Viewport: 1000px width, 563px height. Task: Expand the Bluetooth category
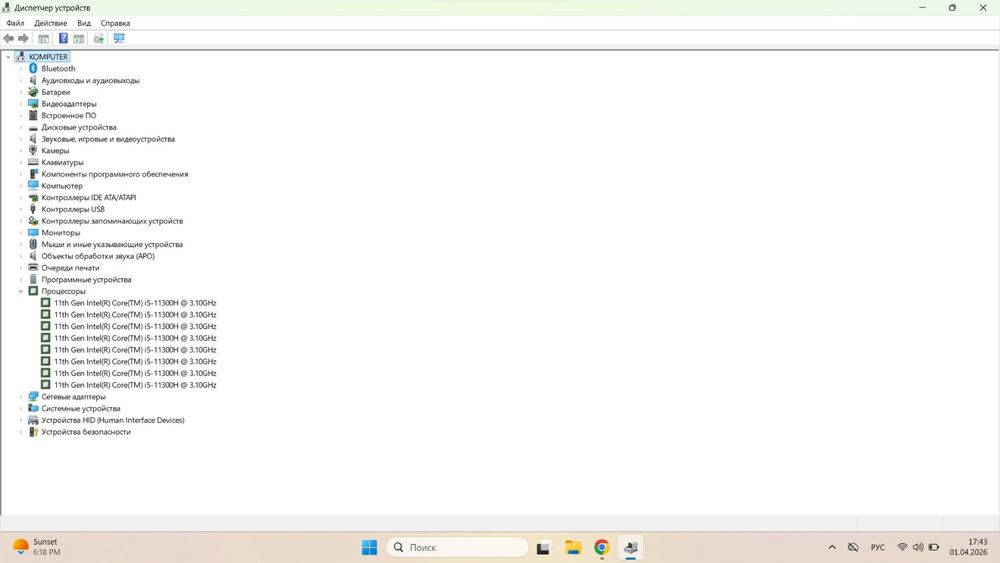pyautogui.click(x=20, y=68)
